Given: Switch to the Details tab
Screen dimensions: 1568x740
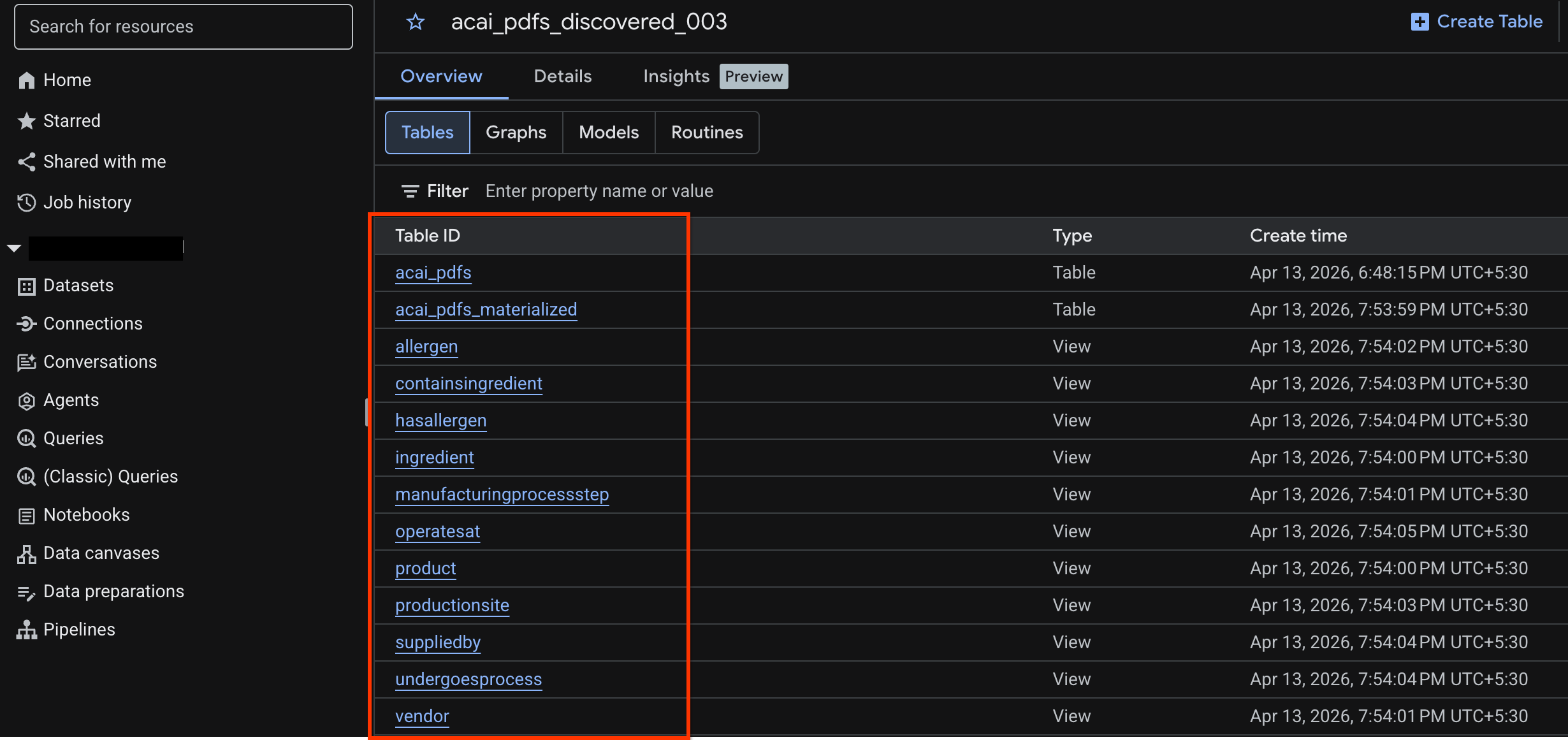Looking at the screenshot, I should tap(562, 76).
